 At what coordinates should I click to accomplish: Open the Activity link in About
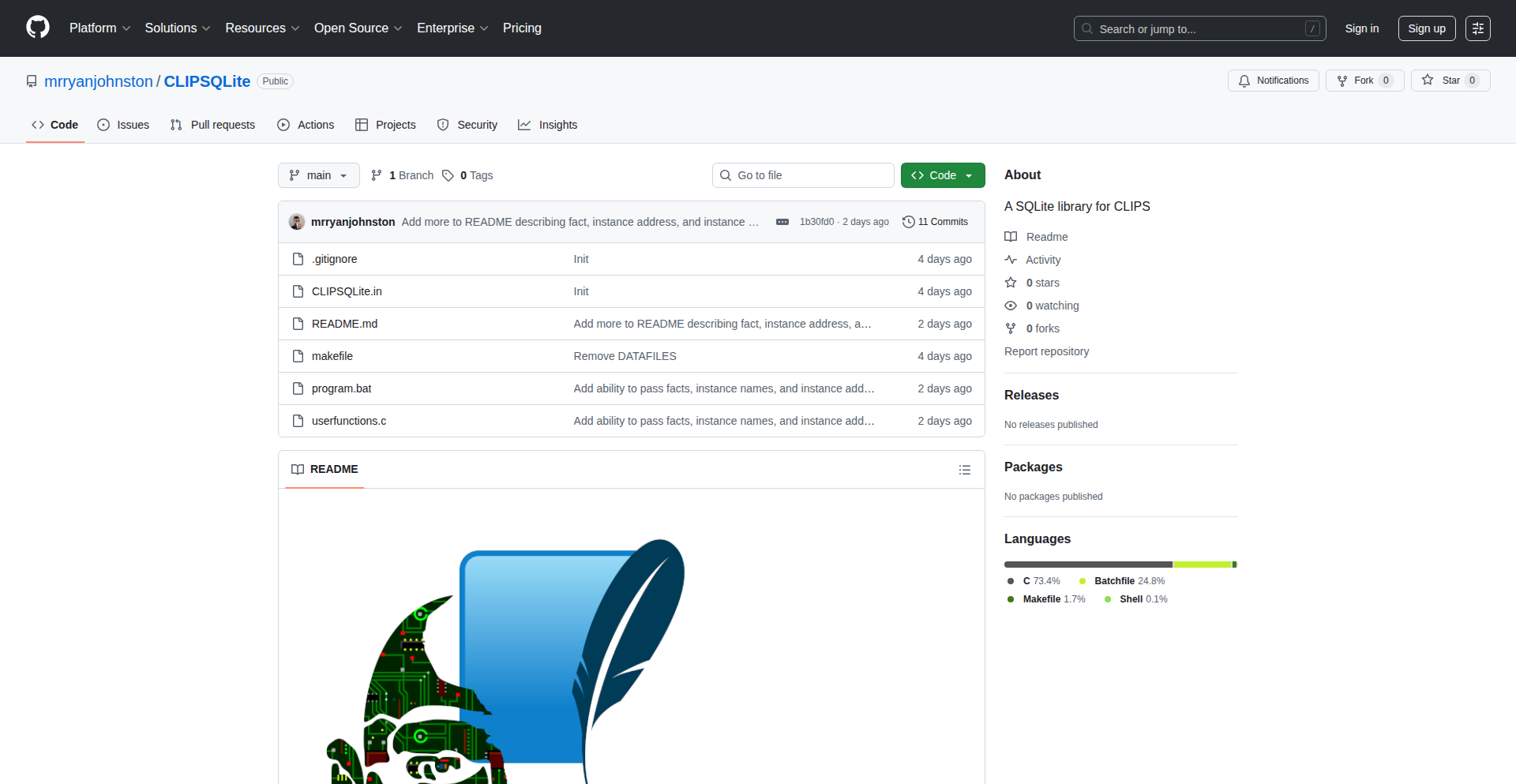tap(1033, 260)
